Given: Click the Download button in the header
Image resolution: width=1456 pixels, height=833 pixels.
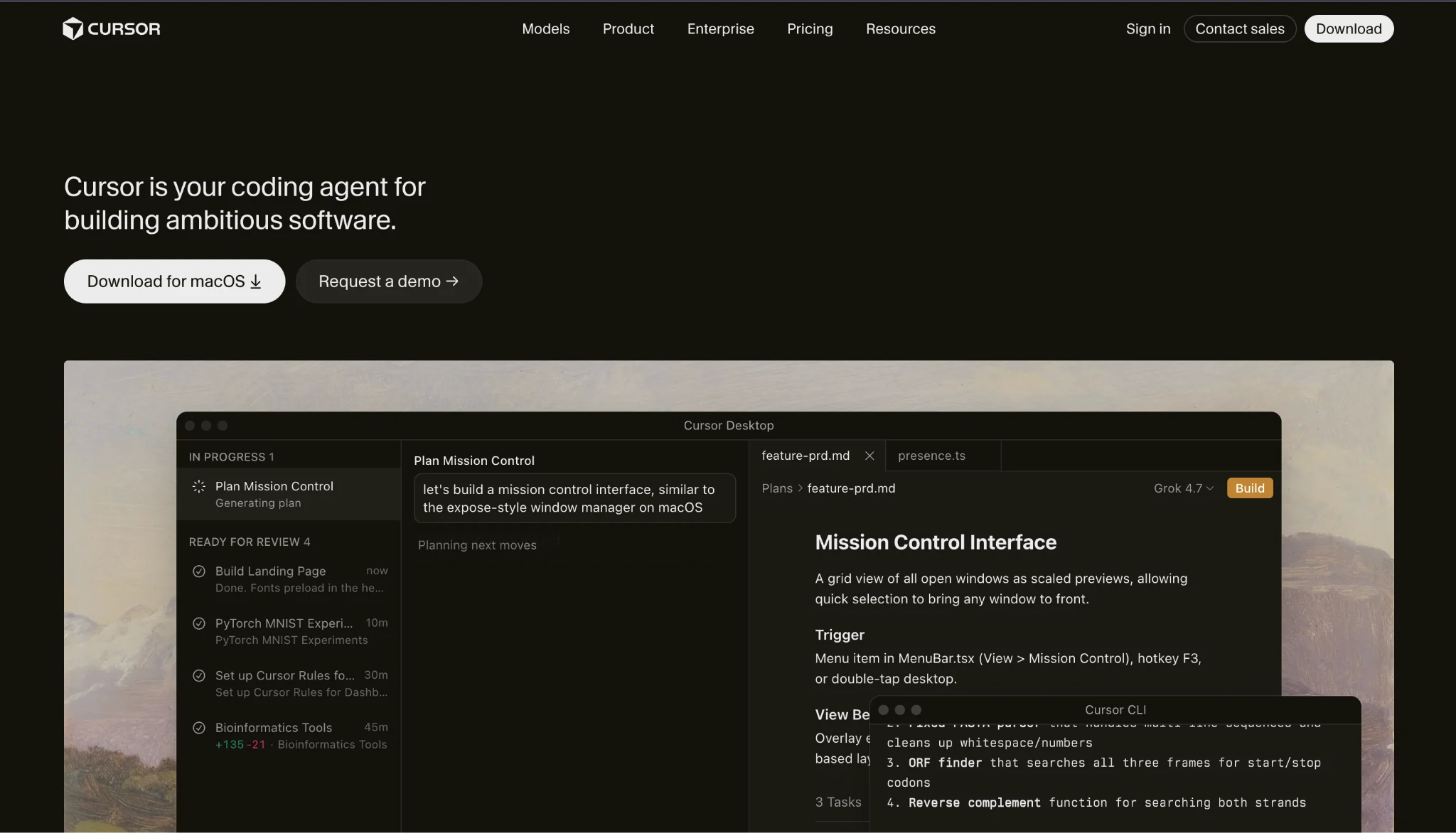Looking at the screenshot, I should click(1349, 29).
